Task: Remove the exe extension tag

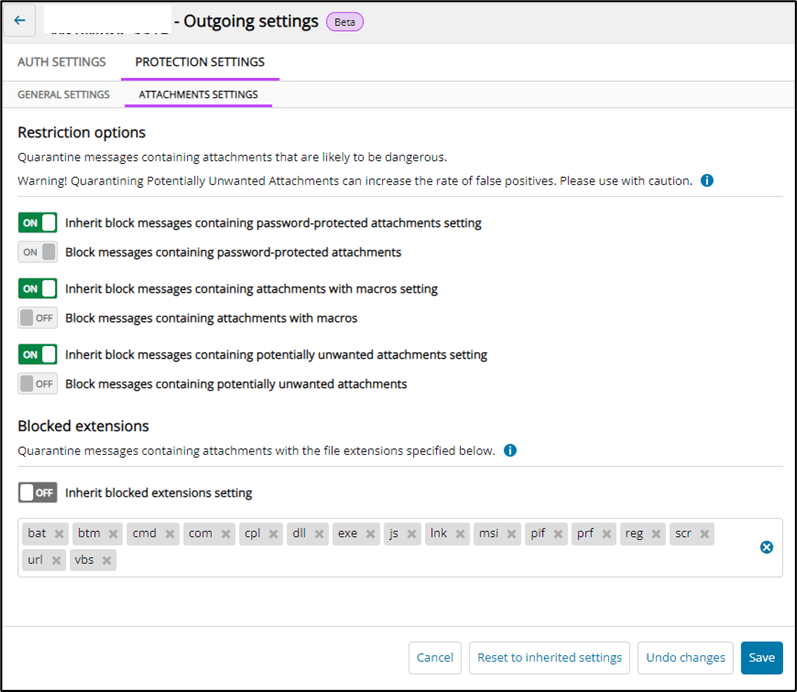Action: point(371,534)
